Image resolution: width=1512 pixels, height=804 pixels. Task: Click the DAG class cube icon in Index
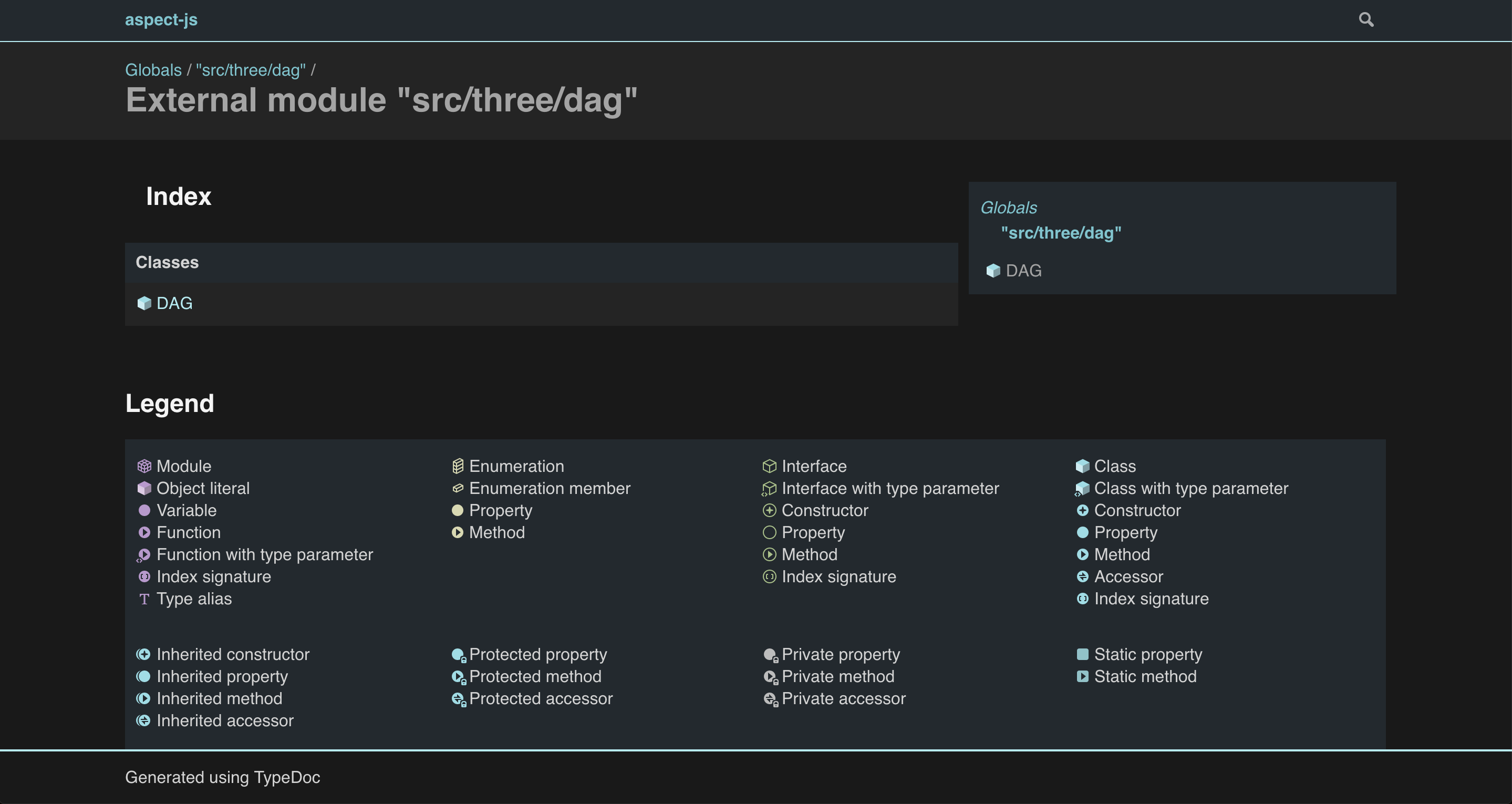[x=144, y=303]
